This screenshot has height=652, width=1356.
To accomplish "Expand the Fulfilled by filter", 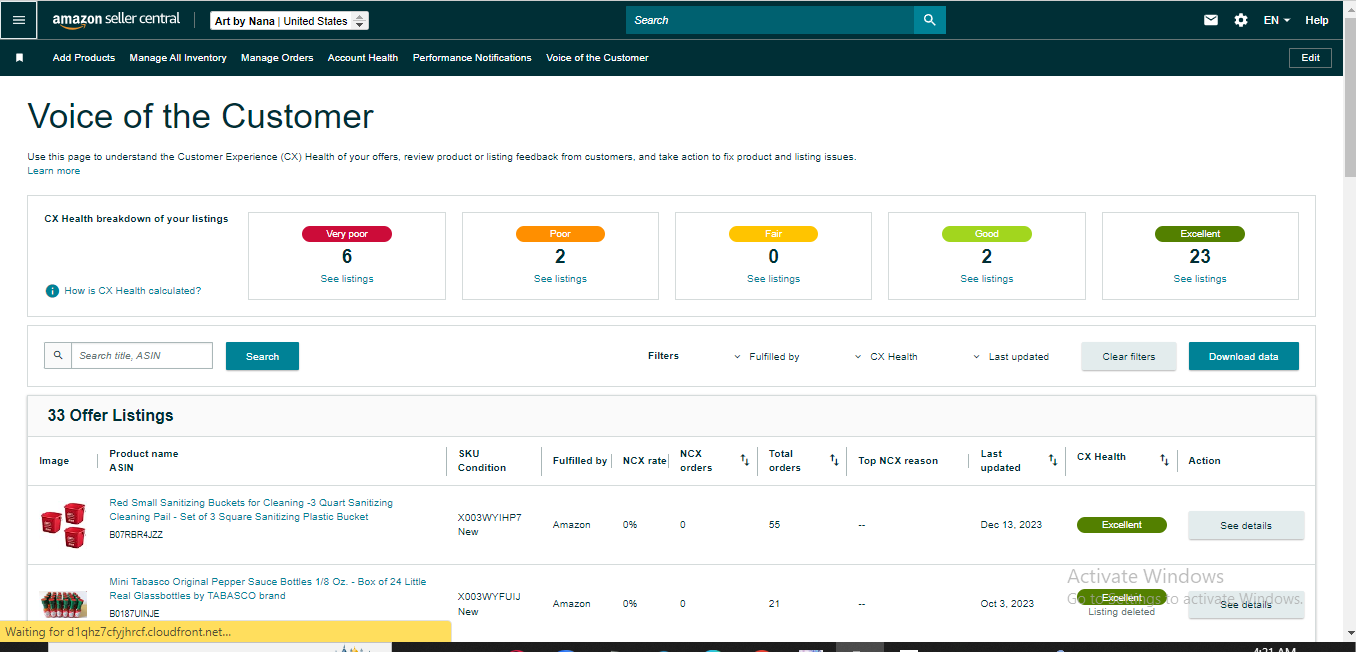I will pyautogui.click(x=768, y=357).
